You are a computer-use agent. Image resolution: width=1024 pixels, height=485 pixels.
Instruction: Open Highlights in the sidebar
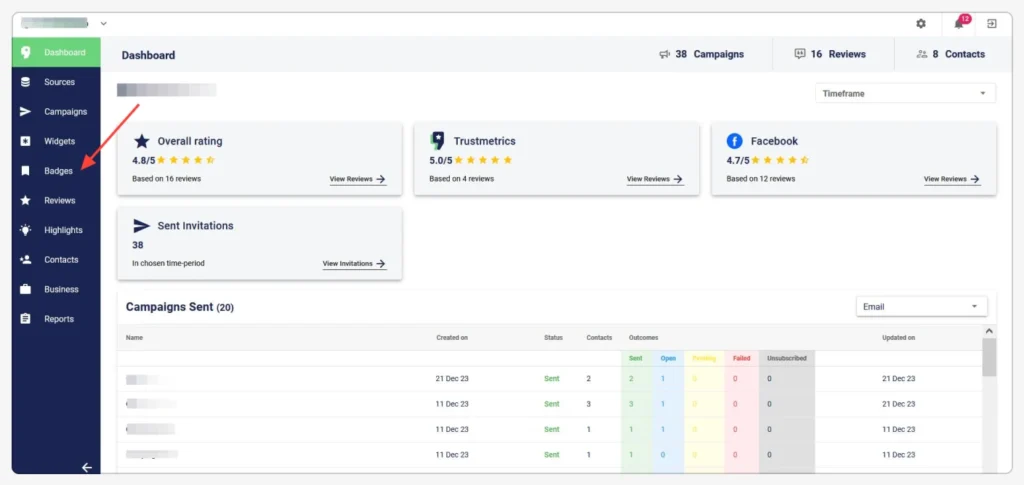pos(56,230)
